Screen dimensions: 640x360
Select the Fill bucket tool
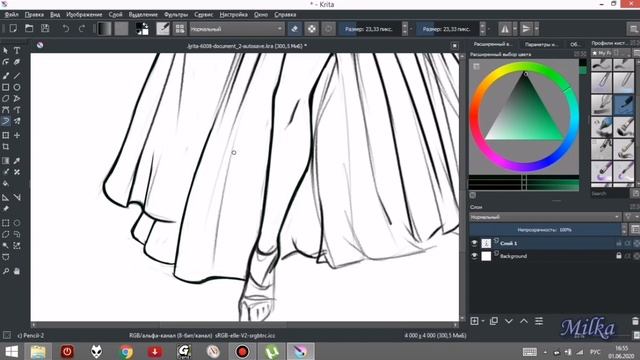pos(6,183)
